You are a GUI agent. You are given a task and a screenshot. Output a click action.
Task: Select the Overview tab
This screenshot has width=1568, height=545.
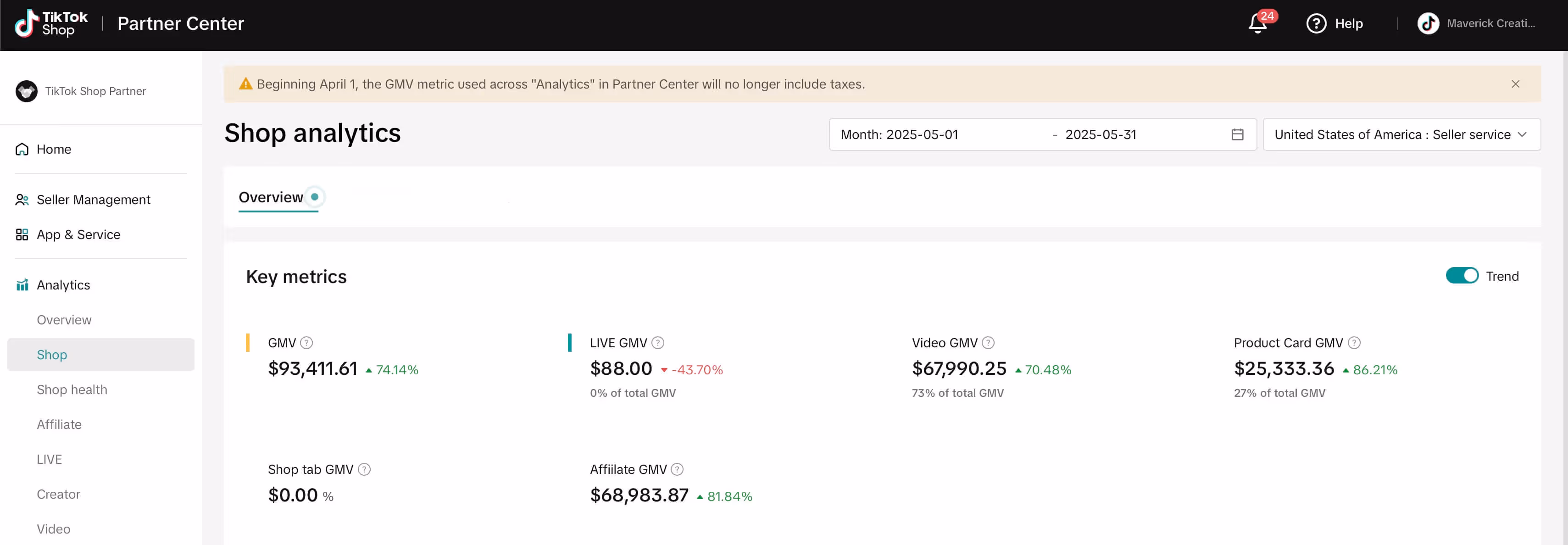[x=271, y=197]
